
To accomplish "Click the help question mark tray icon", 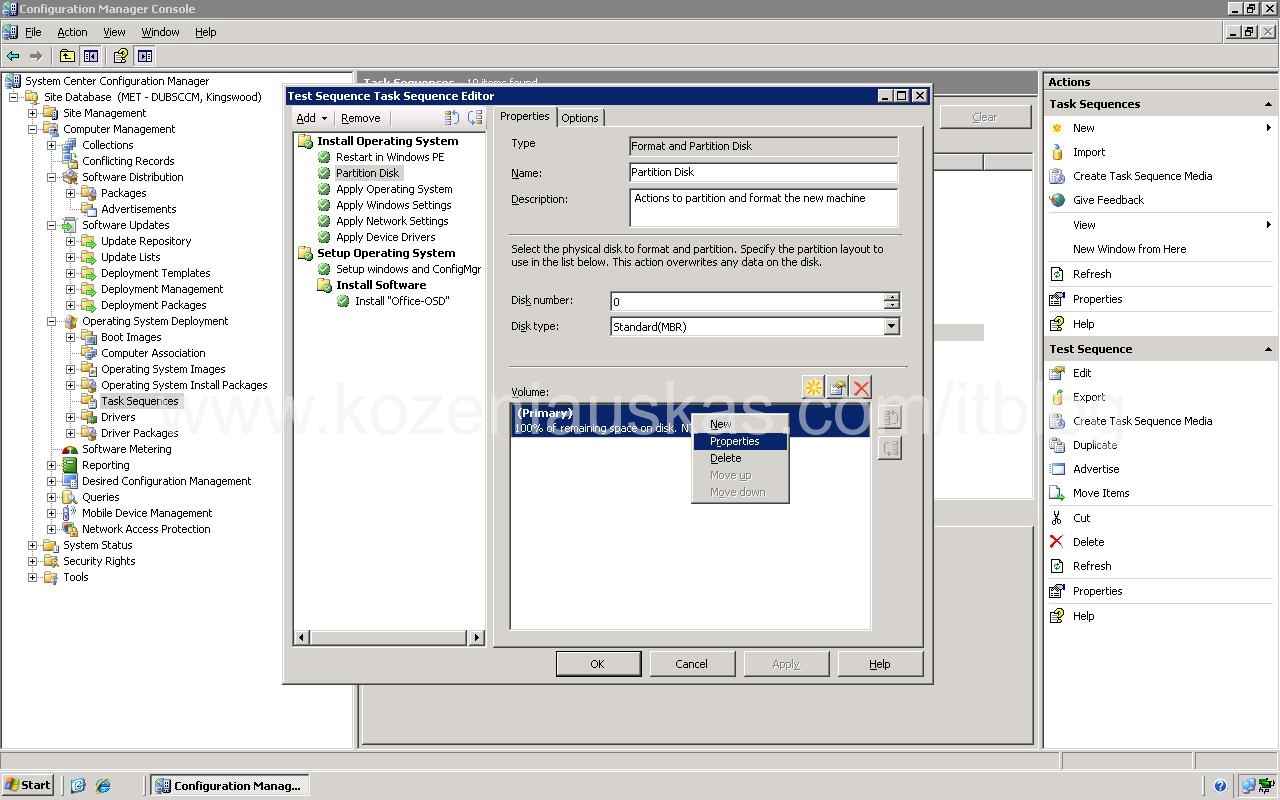I will click(x=1220, y=786).
